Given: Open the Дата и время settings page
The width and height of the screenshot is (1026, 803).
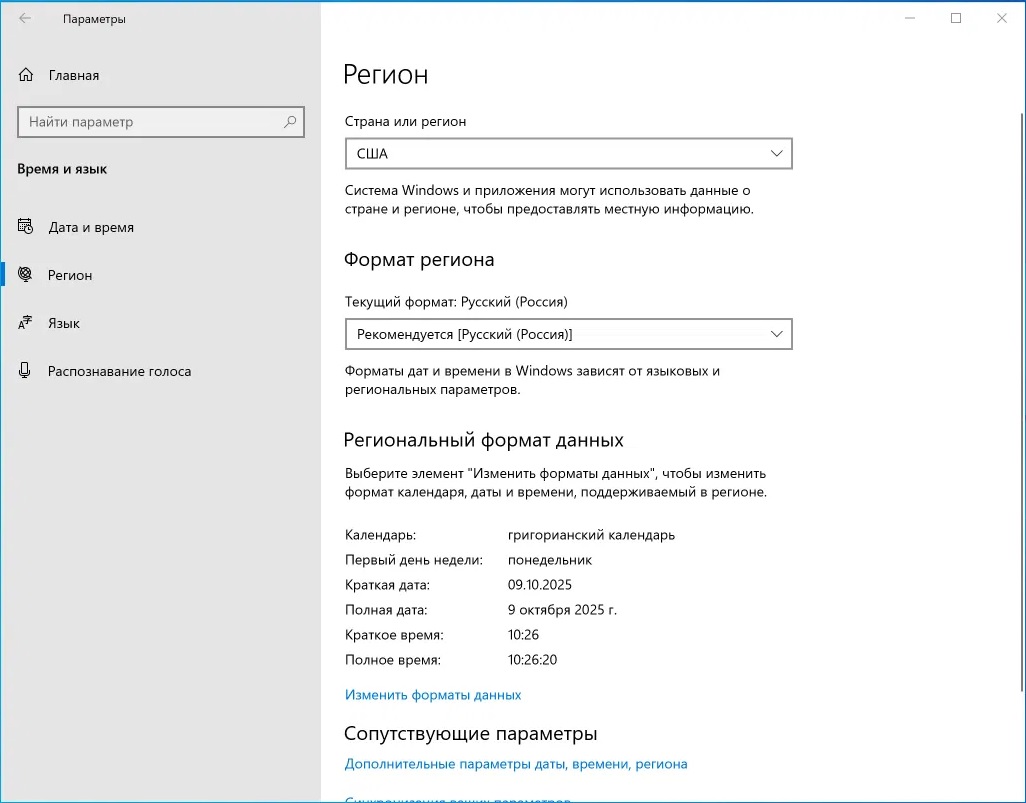Looking at the screenshot, I should [91, 227].
